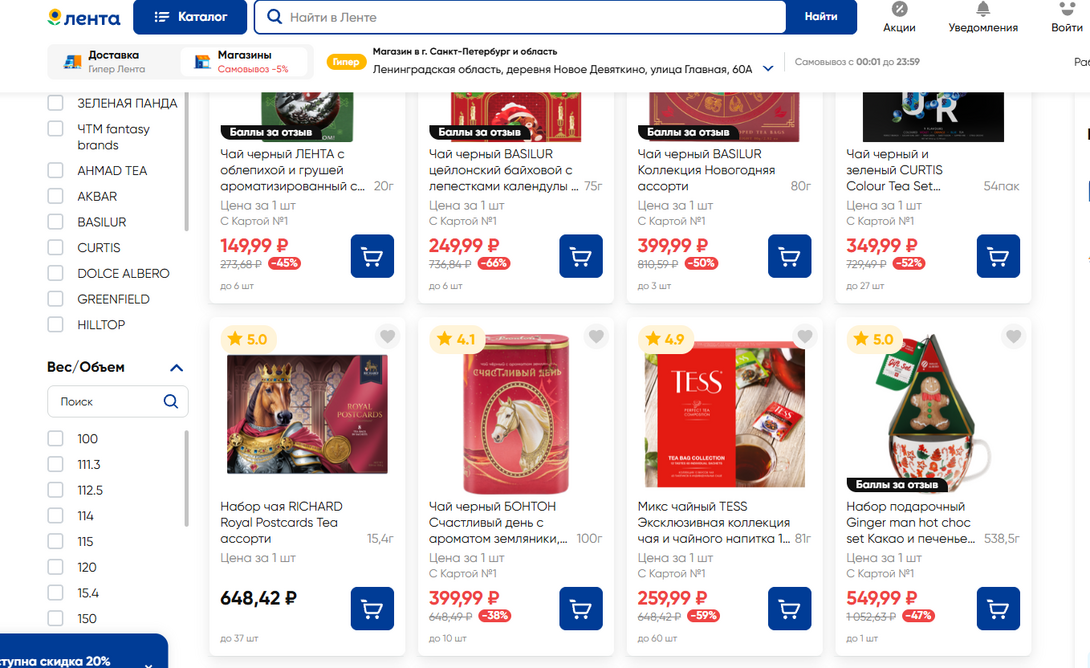Click the search magnifier icon in header
This screenshot has height=668, width=1090.
pos(274,17)
